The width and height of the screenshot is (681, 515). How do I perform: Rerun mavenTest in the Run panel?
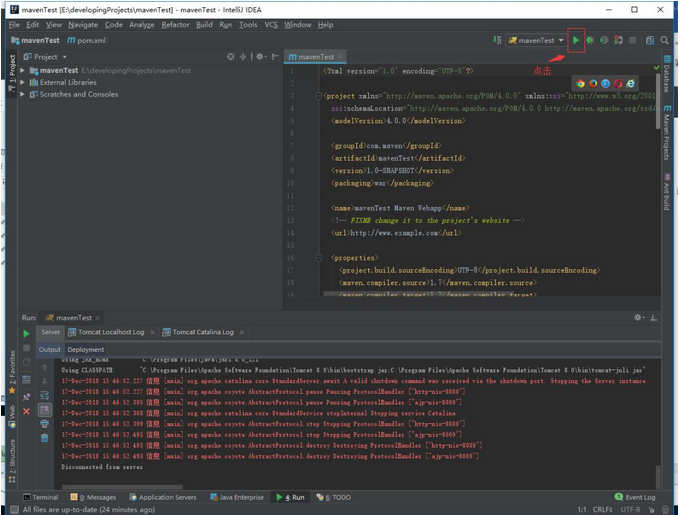(26, 333)
